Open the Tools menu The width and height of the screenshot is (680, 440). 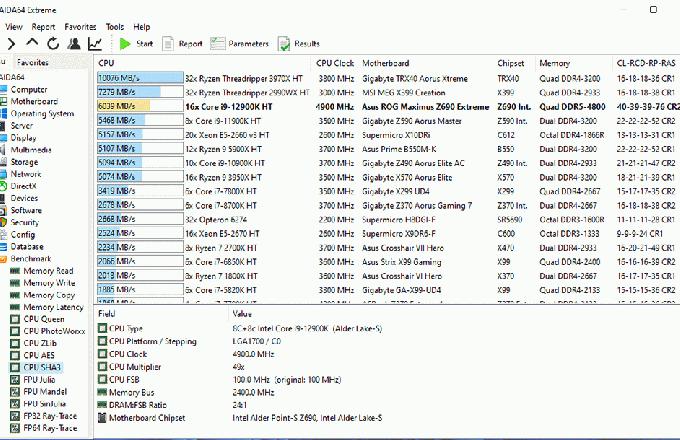pyautogui.click(x=115, y=26)
